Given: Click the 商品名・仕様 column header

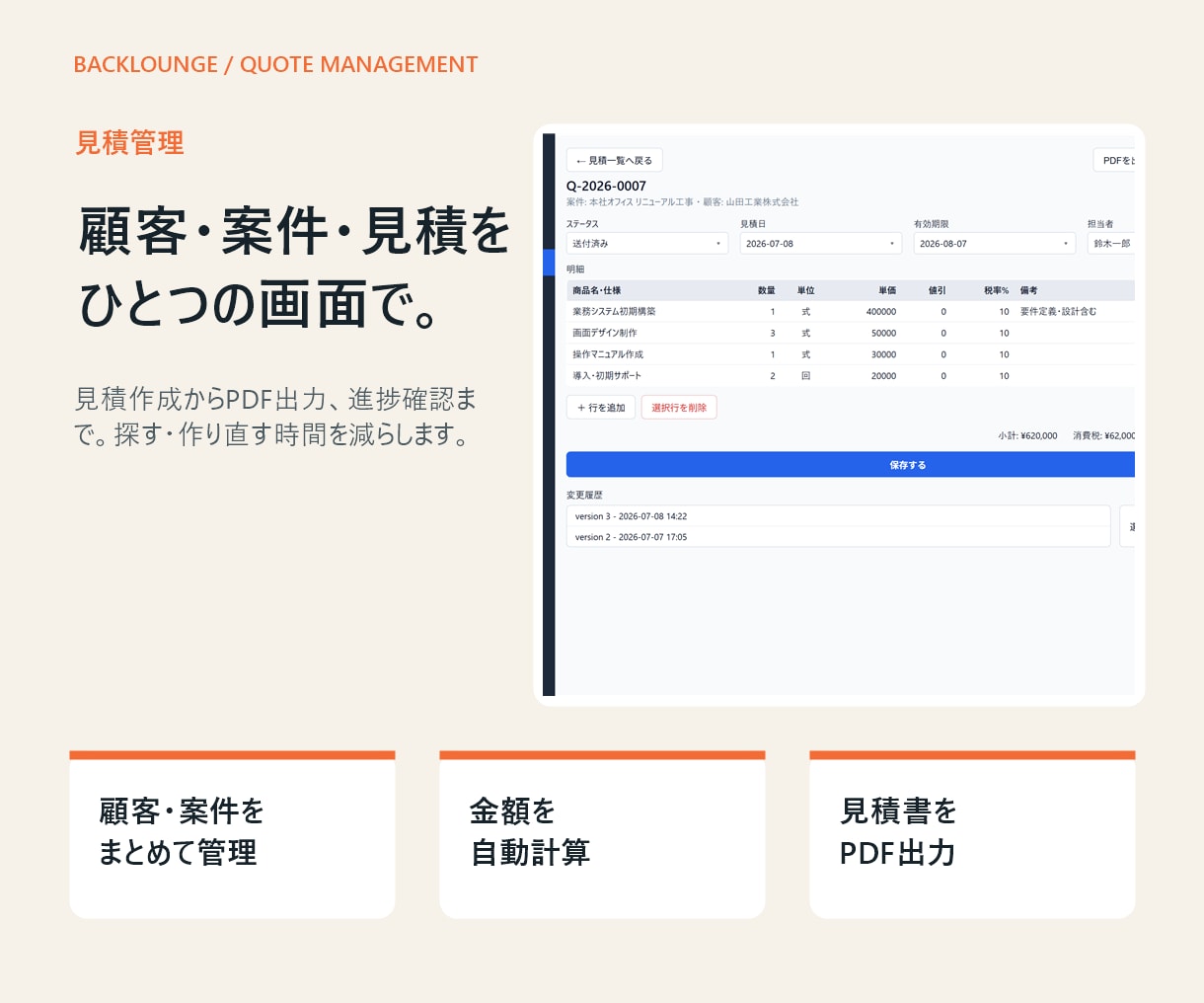Looking at the screenshot, I should pos(597,290).
